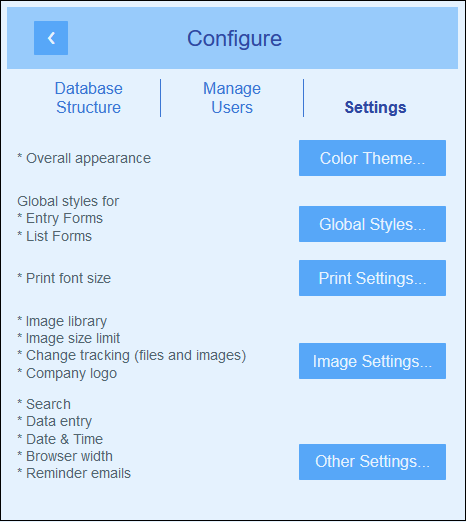The width and height of the screenshot is (466, 522).
Task: Open Print Settings dialog
Action: pyautogui.click(x=372, y=278)
